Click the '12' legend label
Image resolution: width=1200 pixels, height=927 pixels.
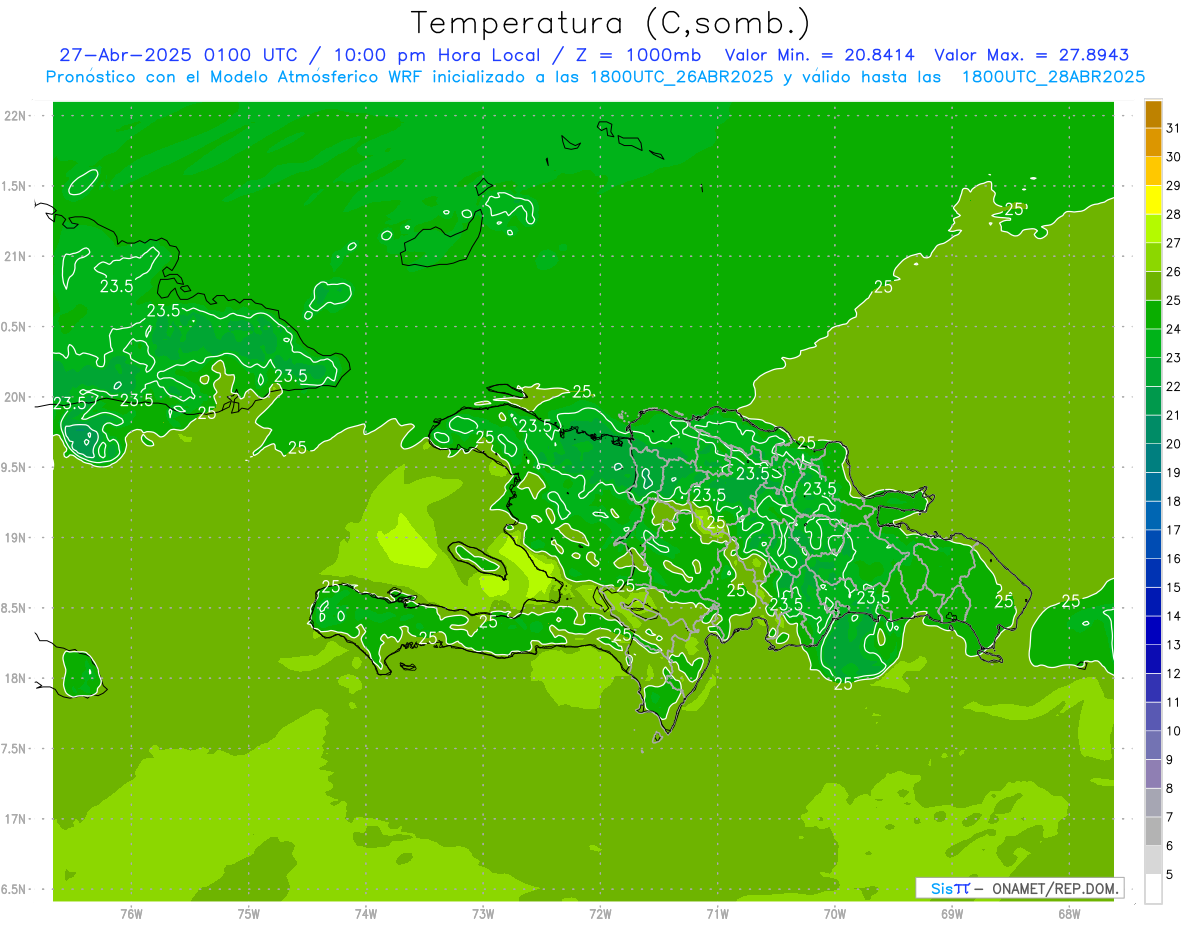[x=1174, y=674]
